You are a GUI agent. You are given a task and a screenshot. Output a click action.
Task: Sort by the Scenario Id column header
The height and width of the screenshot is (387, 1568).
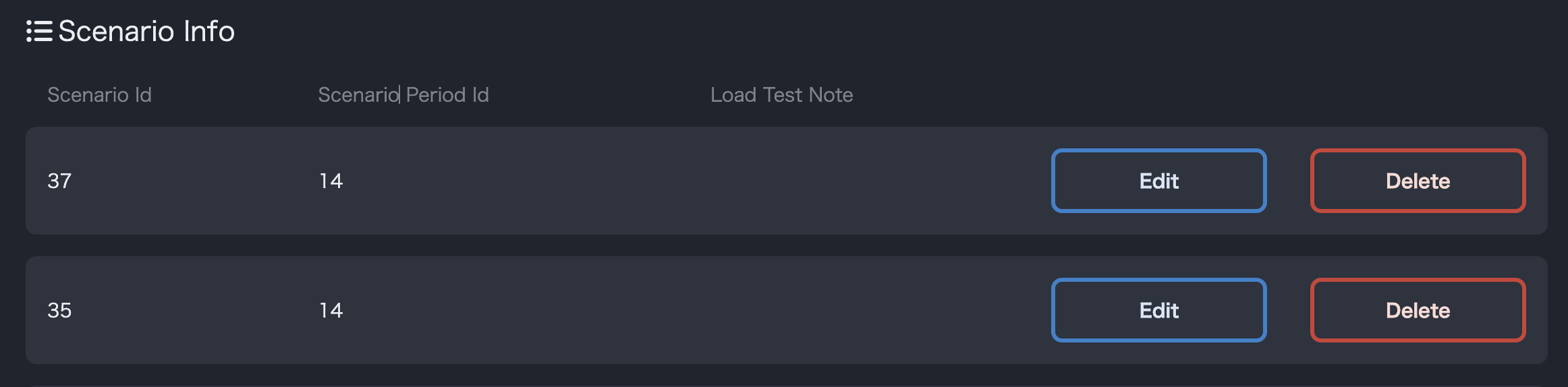coord(99,95)
